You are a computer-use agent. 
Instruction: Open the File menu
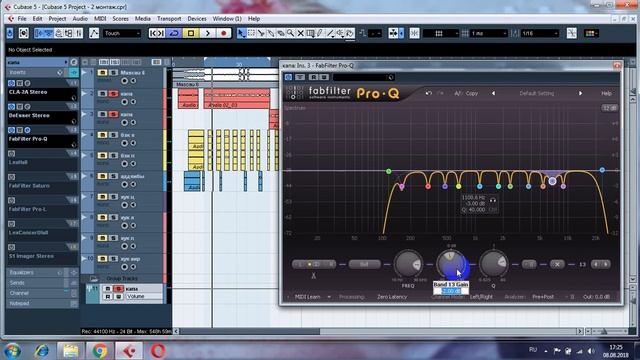coord(22,19)
